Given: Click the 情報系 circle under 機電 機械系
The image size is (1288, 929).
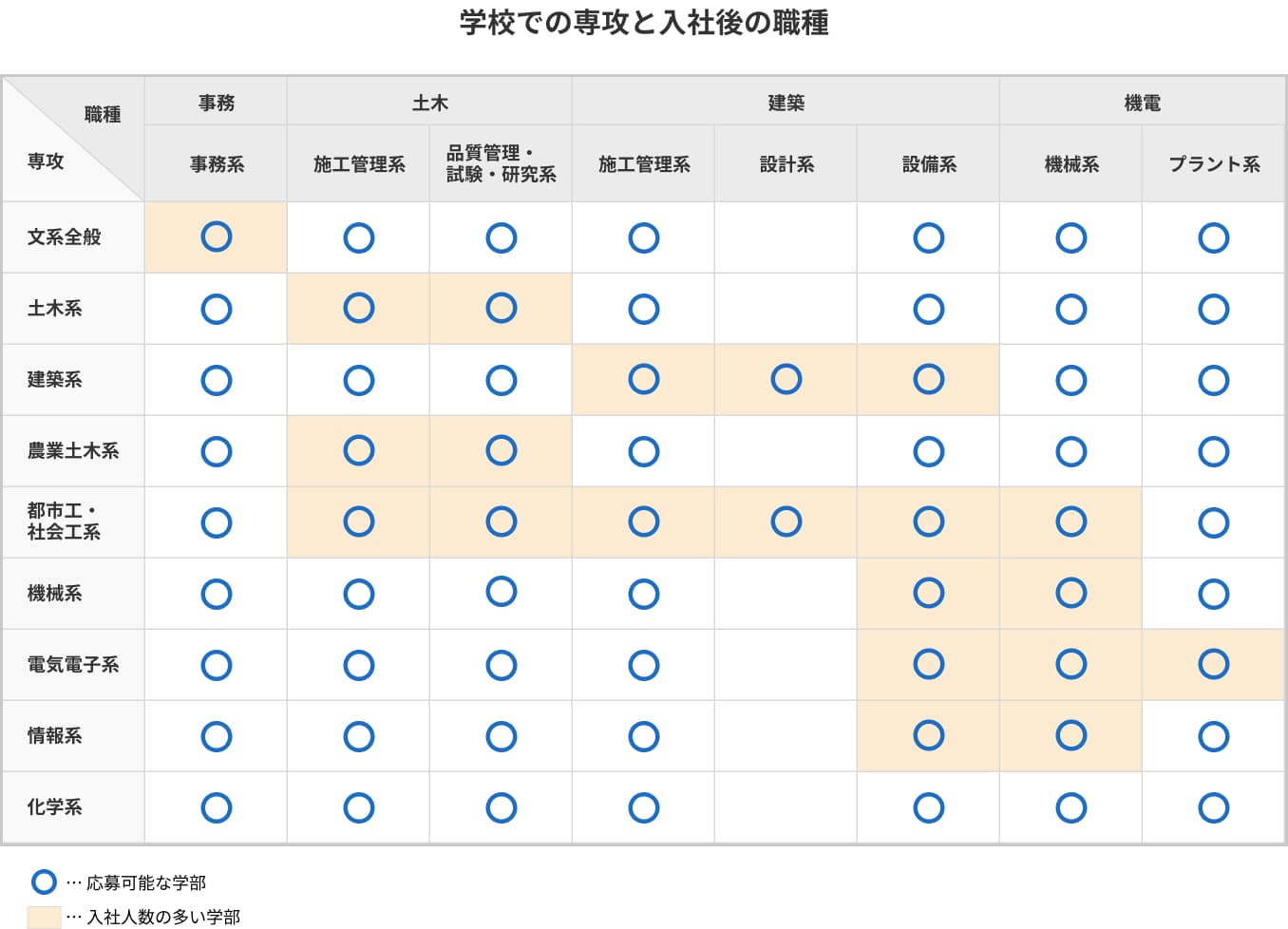Looking at the screenshot, I should click(x=1071, y=735).
